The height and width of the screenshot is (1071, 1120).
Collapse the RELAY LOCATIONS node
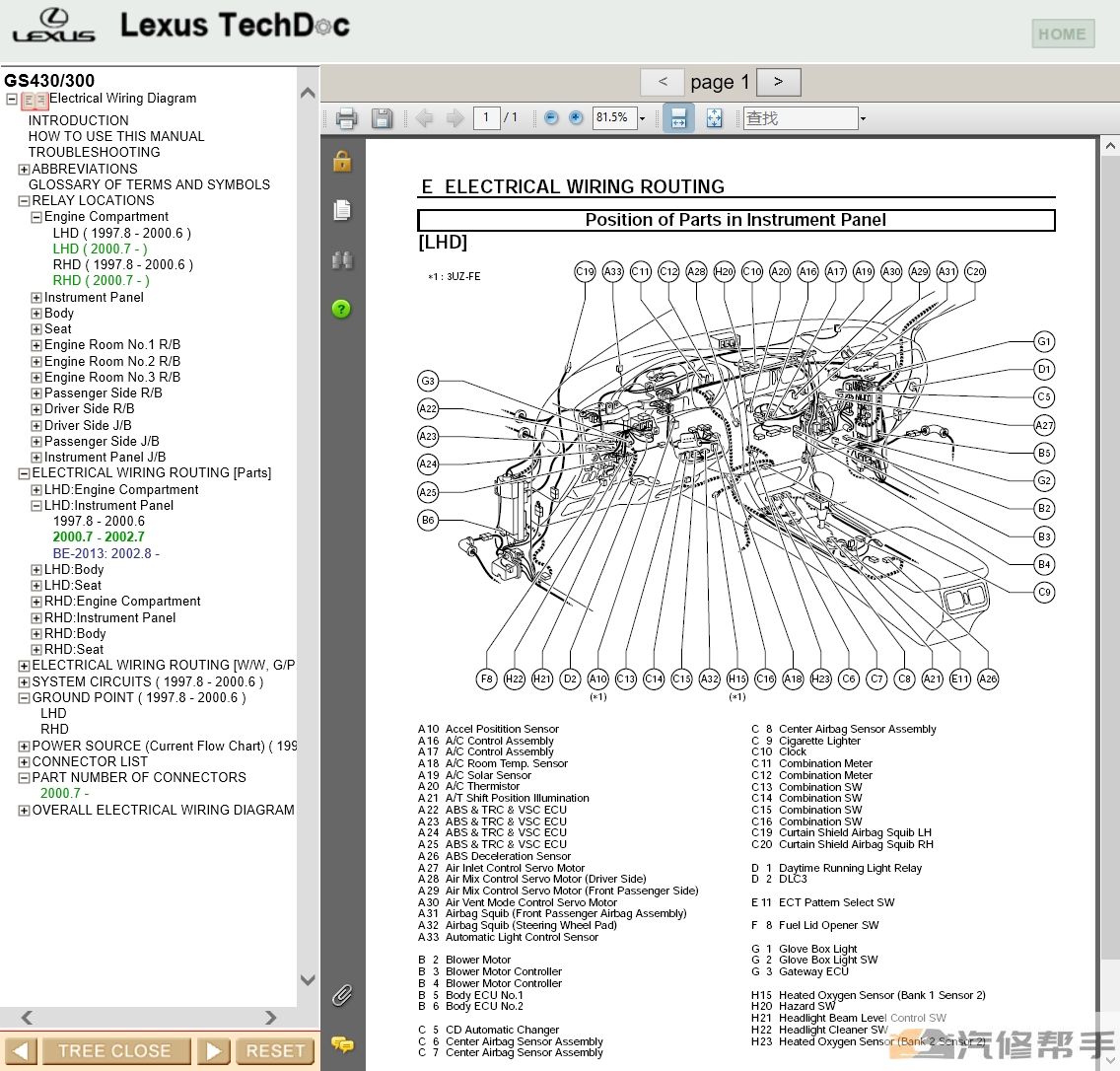click(x=24, y=201)
